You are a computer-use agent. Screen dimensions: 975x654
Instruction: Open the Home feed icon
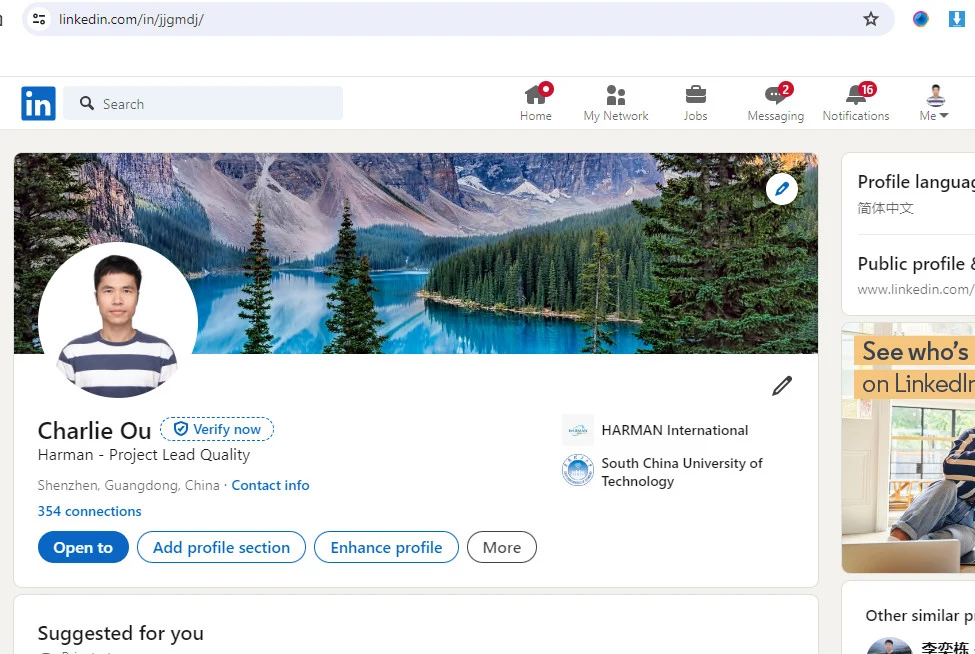536,96
